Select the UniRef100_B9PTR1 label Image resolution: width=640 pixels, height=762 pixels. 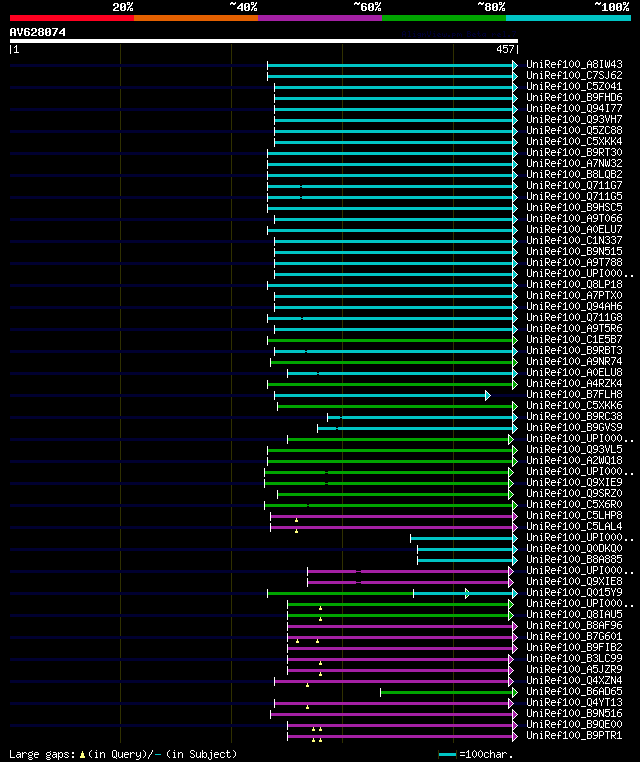coord(574,735)
